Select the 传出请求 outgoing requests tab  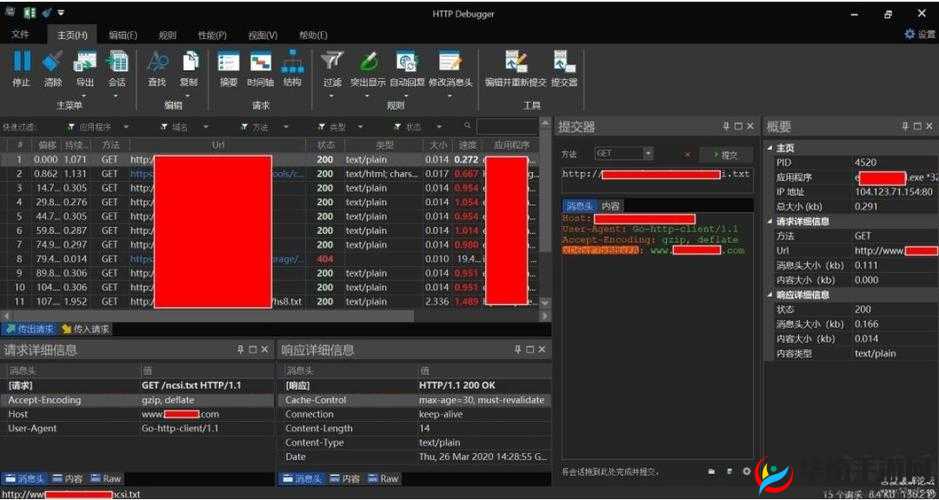pyautogui.click(x=29, y=329)
